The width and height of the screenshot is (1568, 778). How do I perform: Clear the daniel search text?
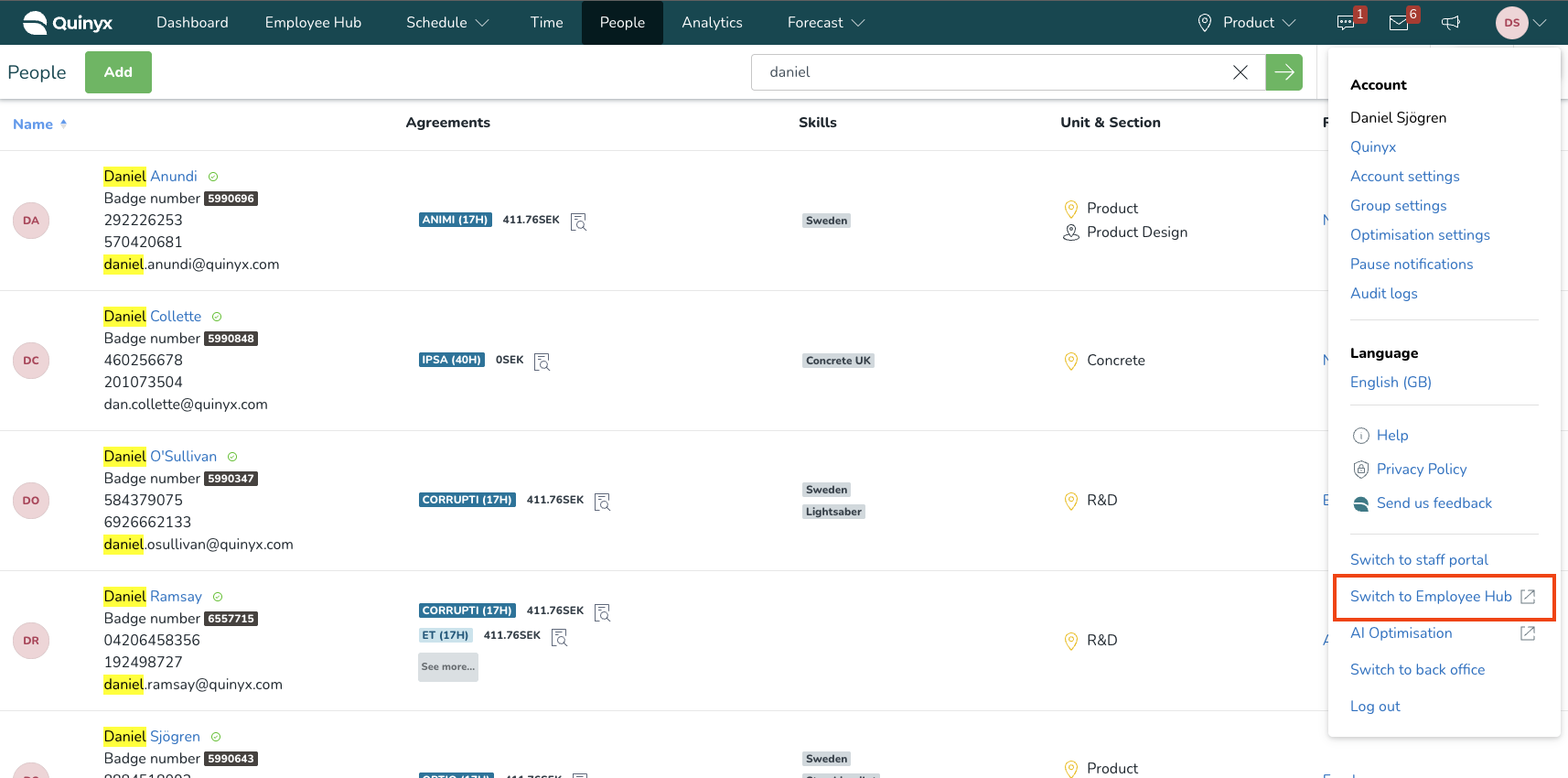tap(1240, 72)
